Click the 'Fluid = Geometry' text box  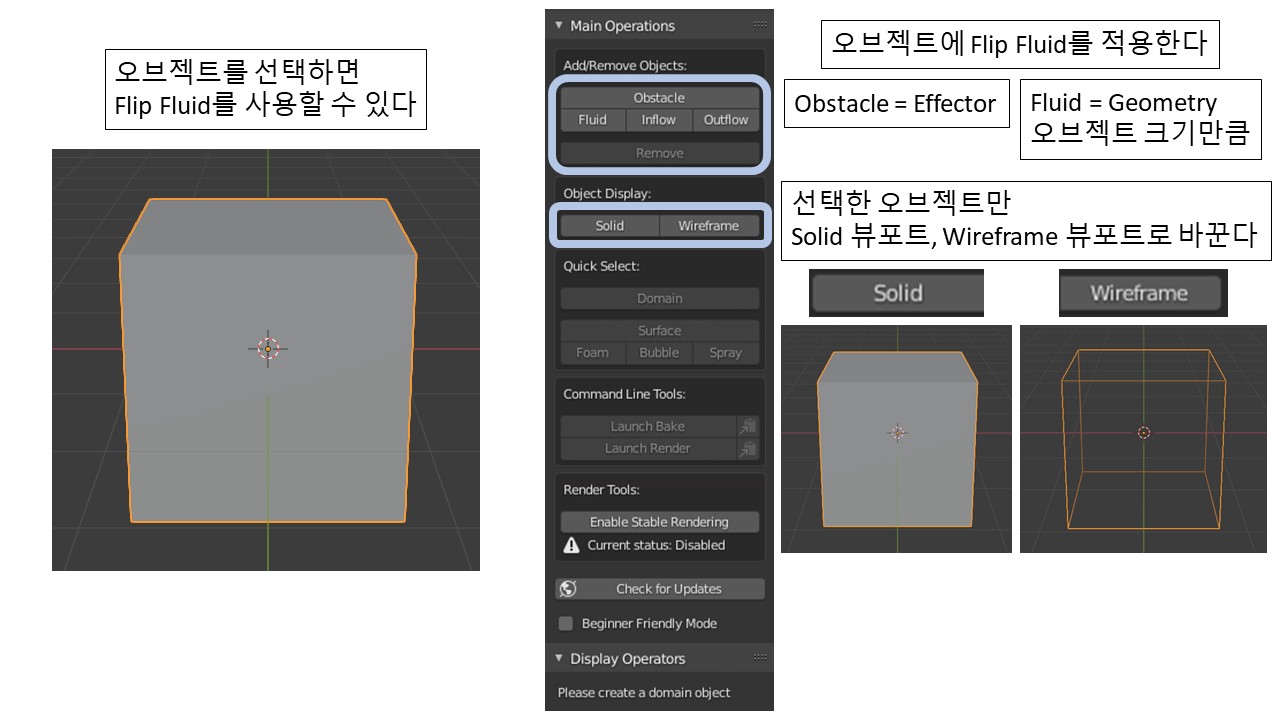point(1141,119)
